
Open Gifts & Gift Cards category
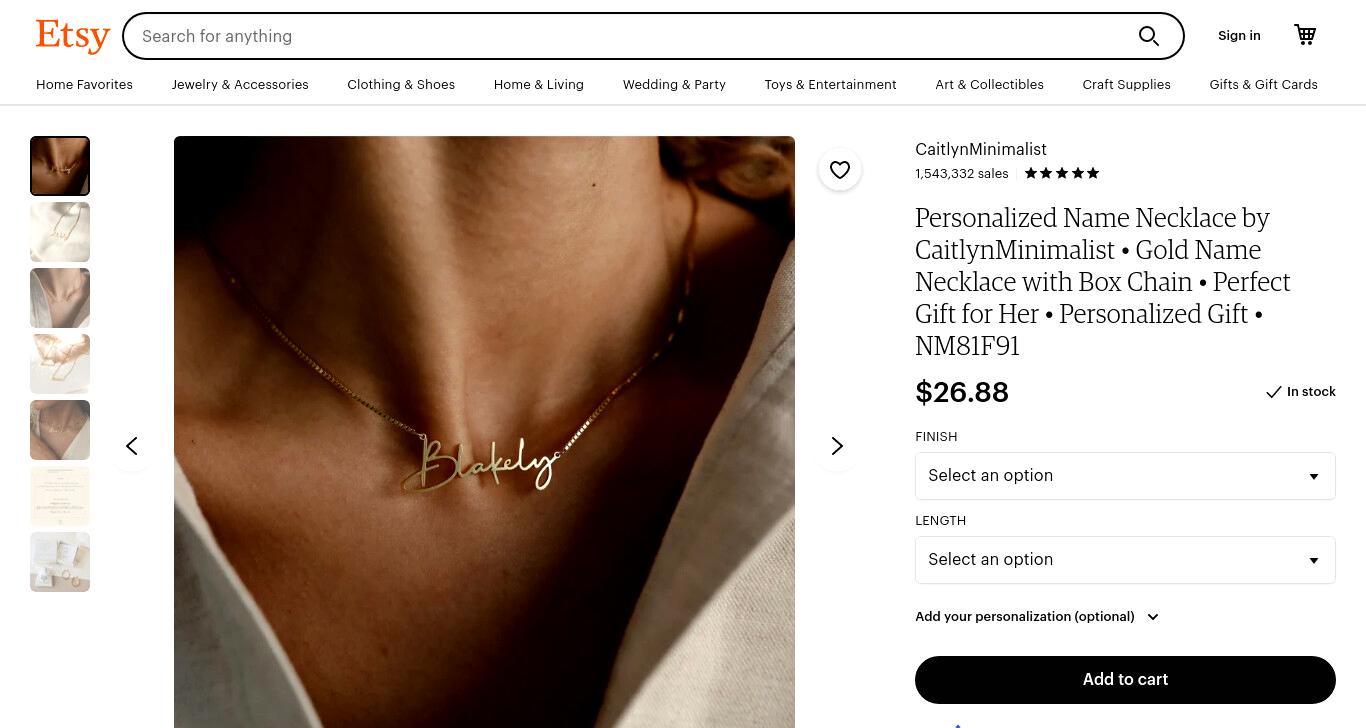pyautogui.click(x=1263, y=85)
